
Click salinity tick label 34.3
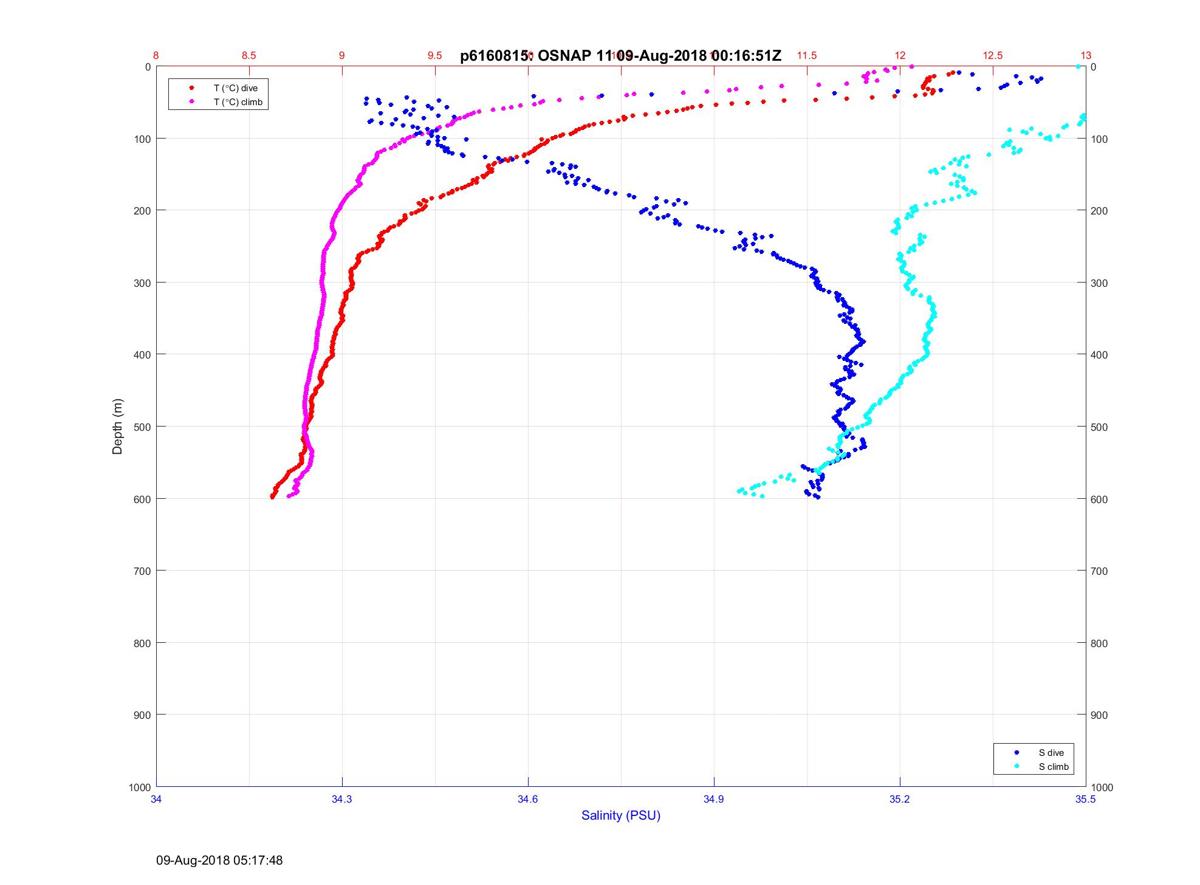point(342,799)
